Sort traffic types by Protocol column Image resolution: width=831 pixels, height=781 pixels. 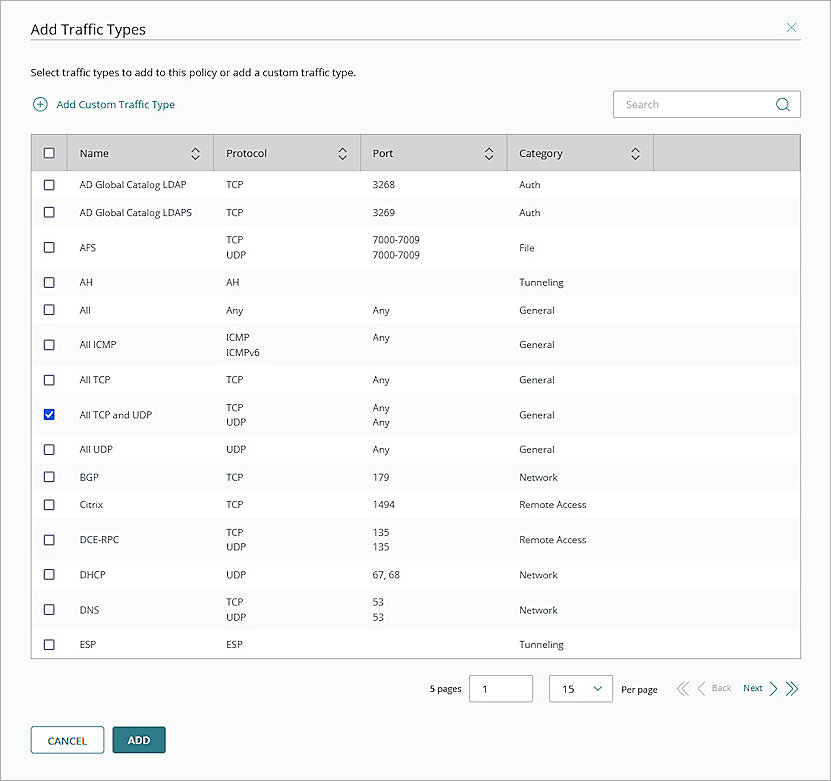pos(344,153)
